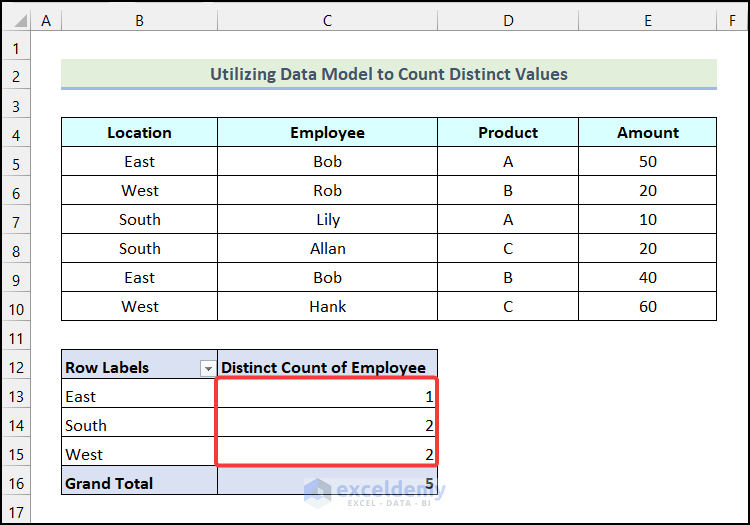
Task: Select the Grand Total value cell
Action: tap(327, 484)
